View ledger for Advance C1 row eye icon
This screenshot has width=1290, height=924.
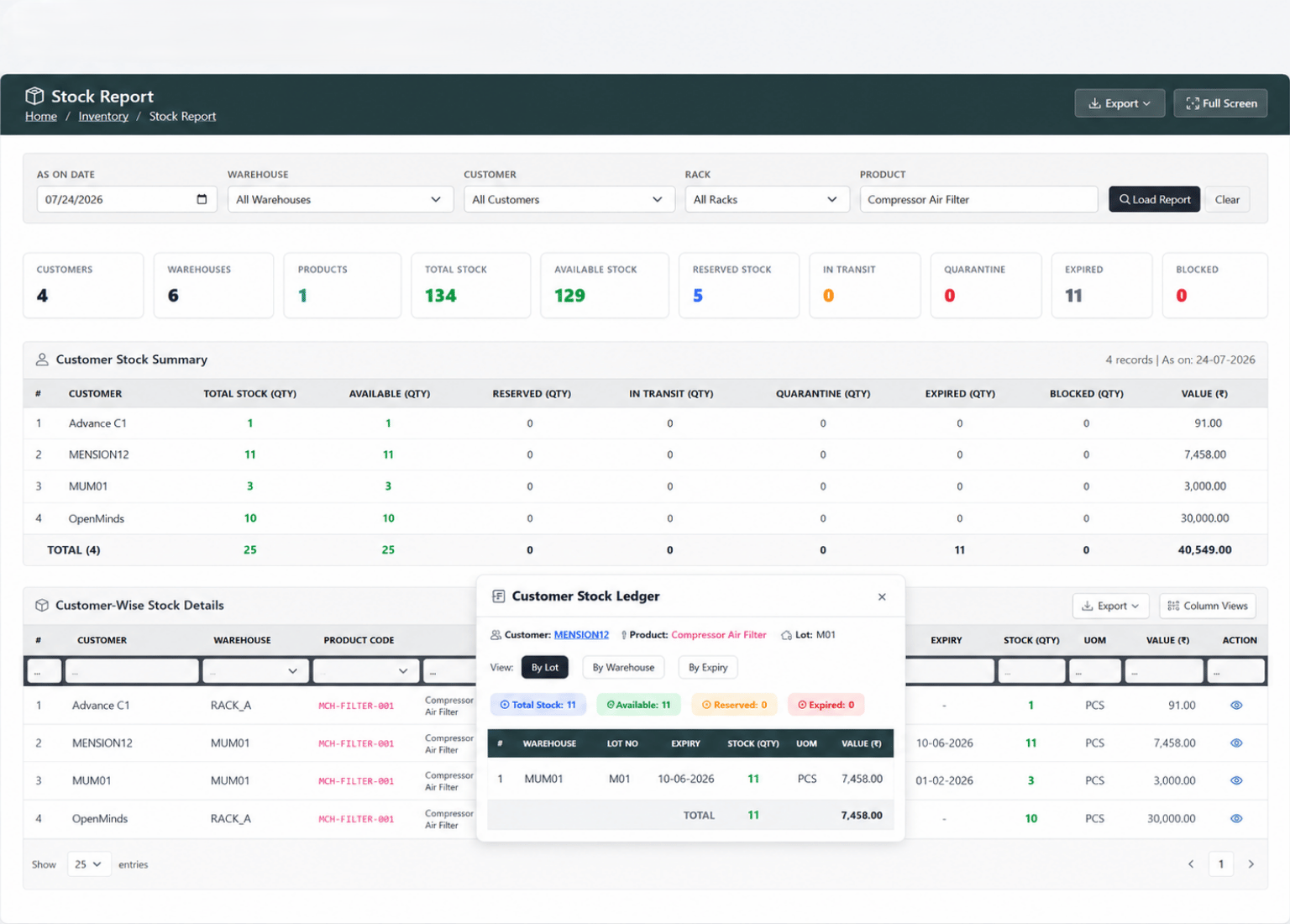[1236, 706]
